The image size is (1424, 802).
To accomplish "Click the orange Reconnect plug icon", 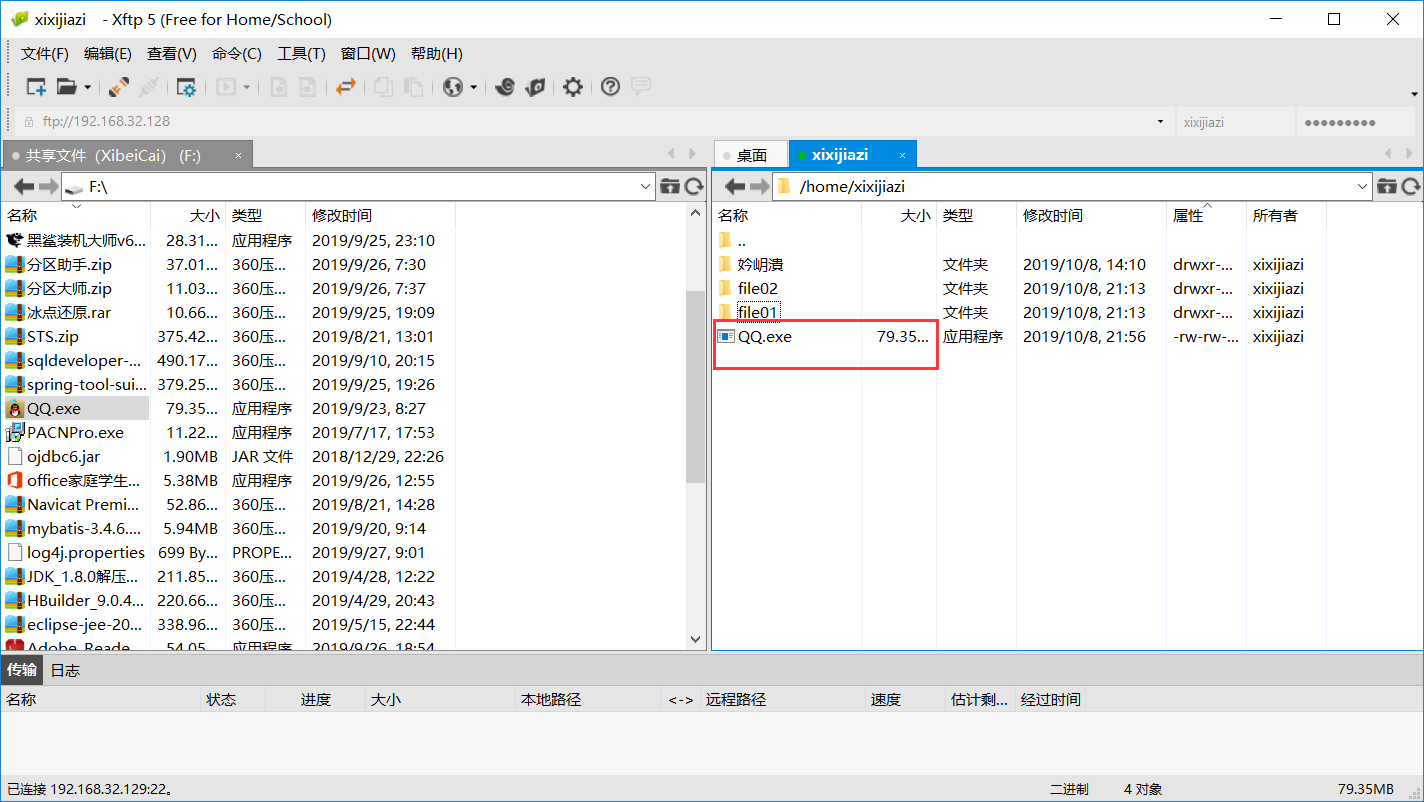I will (119, 87).
